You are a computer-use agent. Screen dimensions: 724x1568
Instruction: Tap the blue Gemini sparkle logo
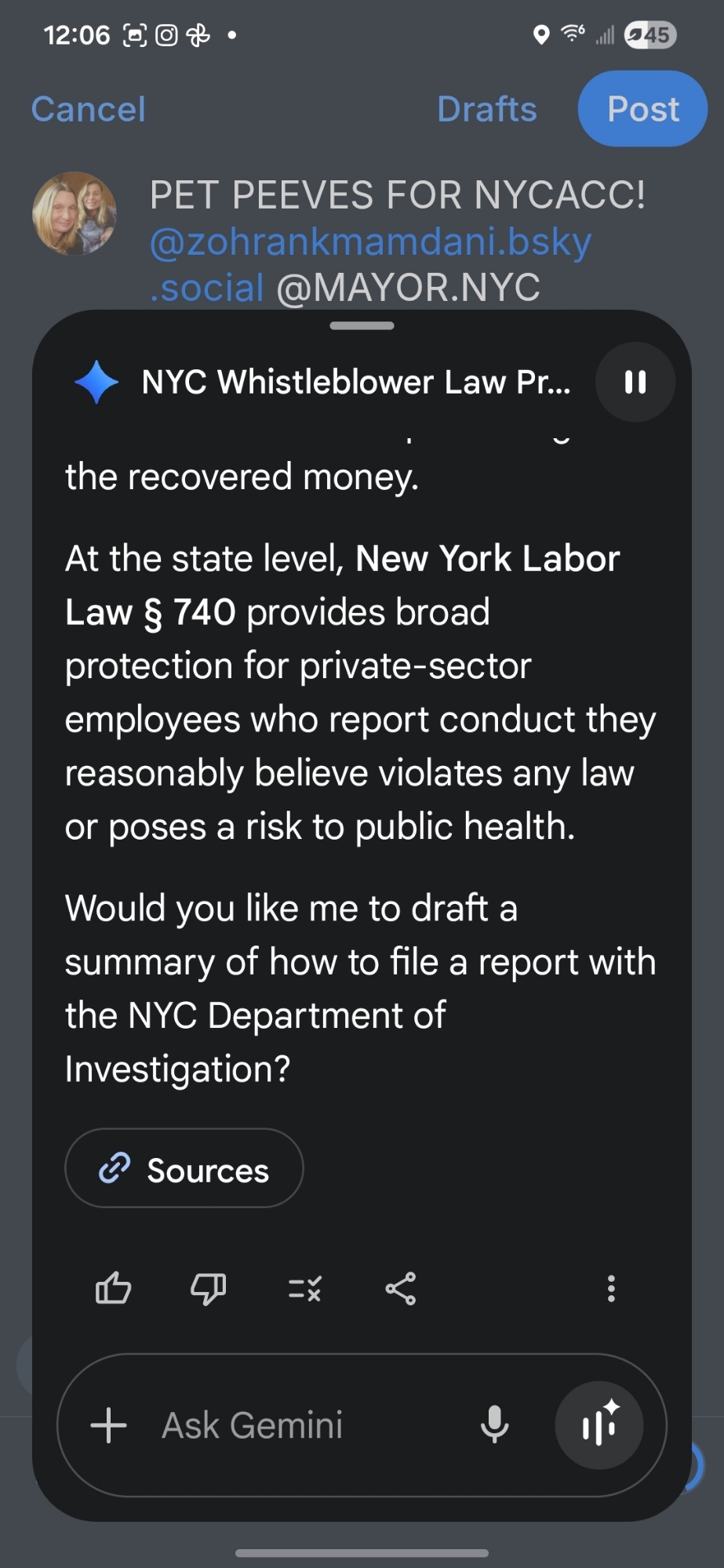tap(96, 382)
